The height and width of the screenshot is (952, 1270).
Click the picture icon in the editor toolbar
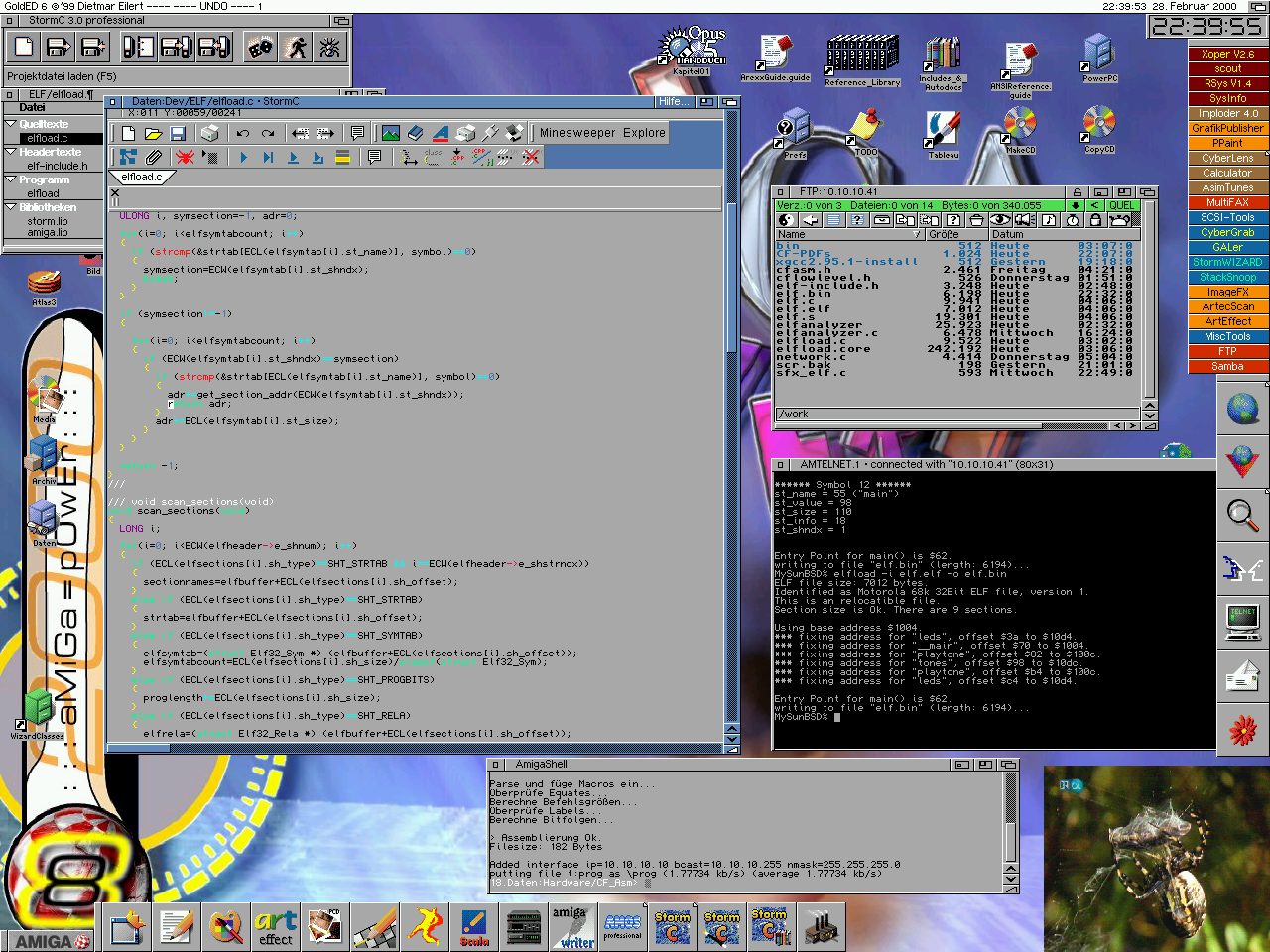point(391,133)
